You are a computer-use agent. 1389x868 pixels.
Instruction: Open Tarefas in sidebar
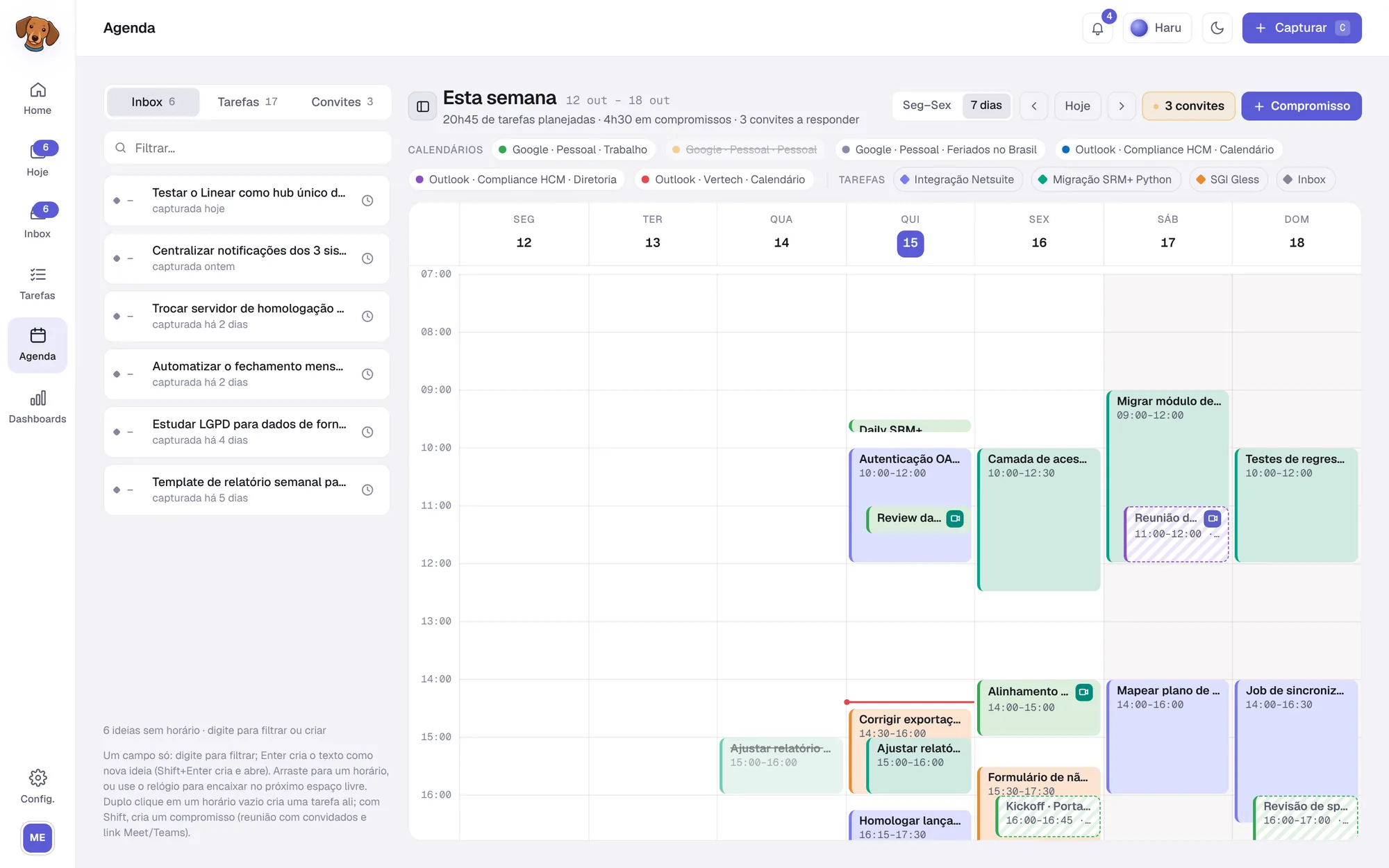[x=38, y=283]
